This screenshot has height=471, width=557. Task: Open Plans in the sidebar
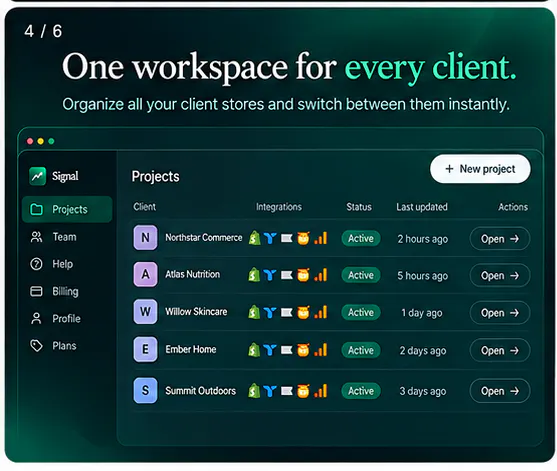coord(54,346)
